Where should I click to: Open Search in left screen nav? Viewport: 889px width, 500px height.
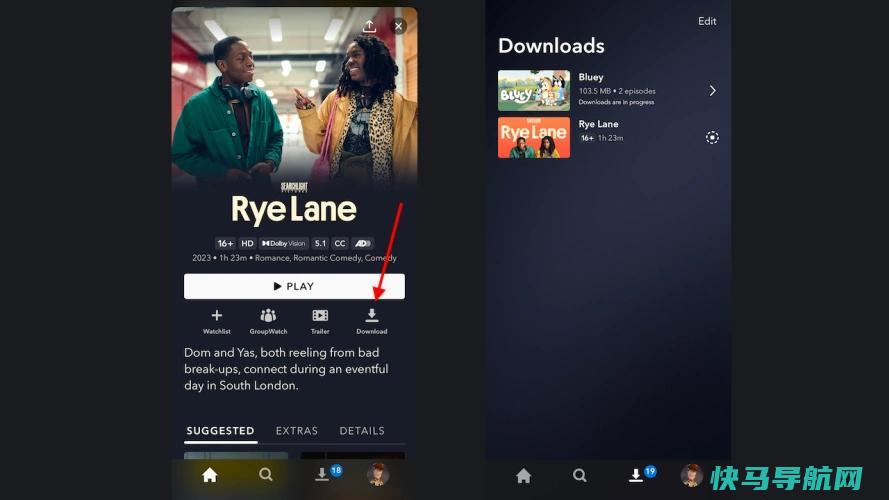point(265,474)
